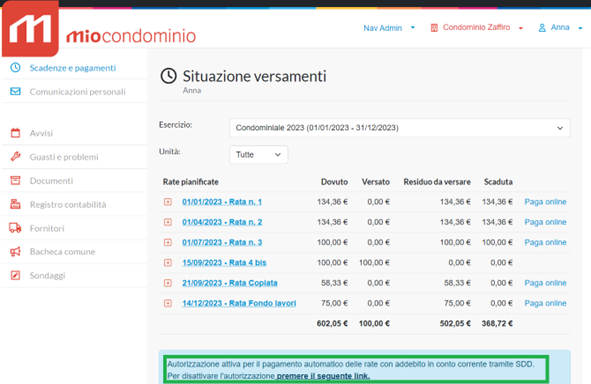Open Documenti from the sidebar
The height and width of the screenshot is (384, 591).
(x=52, y=181)
